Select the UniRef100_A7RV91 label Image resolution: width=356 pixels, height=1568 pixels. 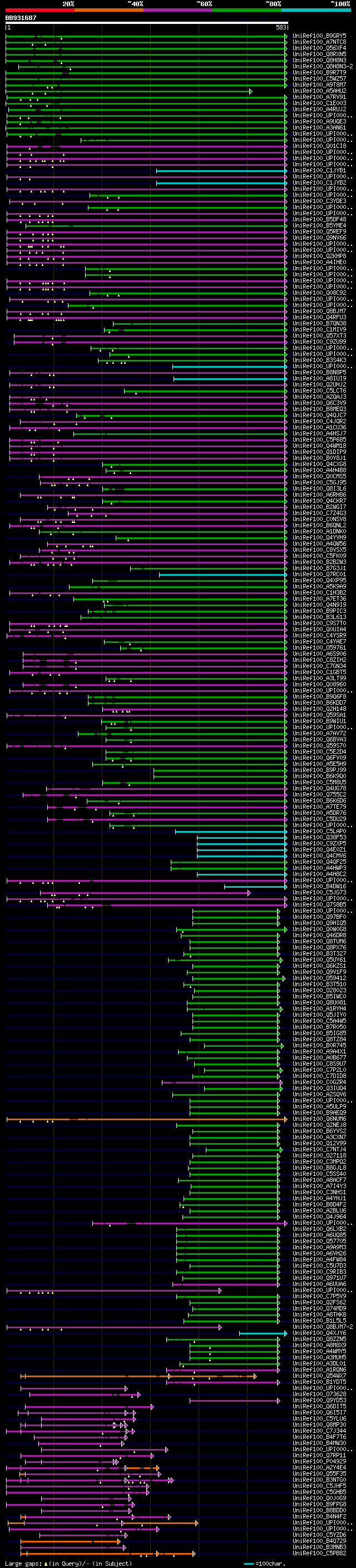319,97
